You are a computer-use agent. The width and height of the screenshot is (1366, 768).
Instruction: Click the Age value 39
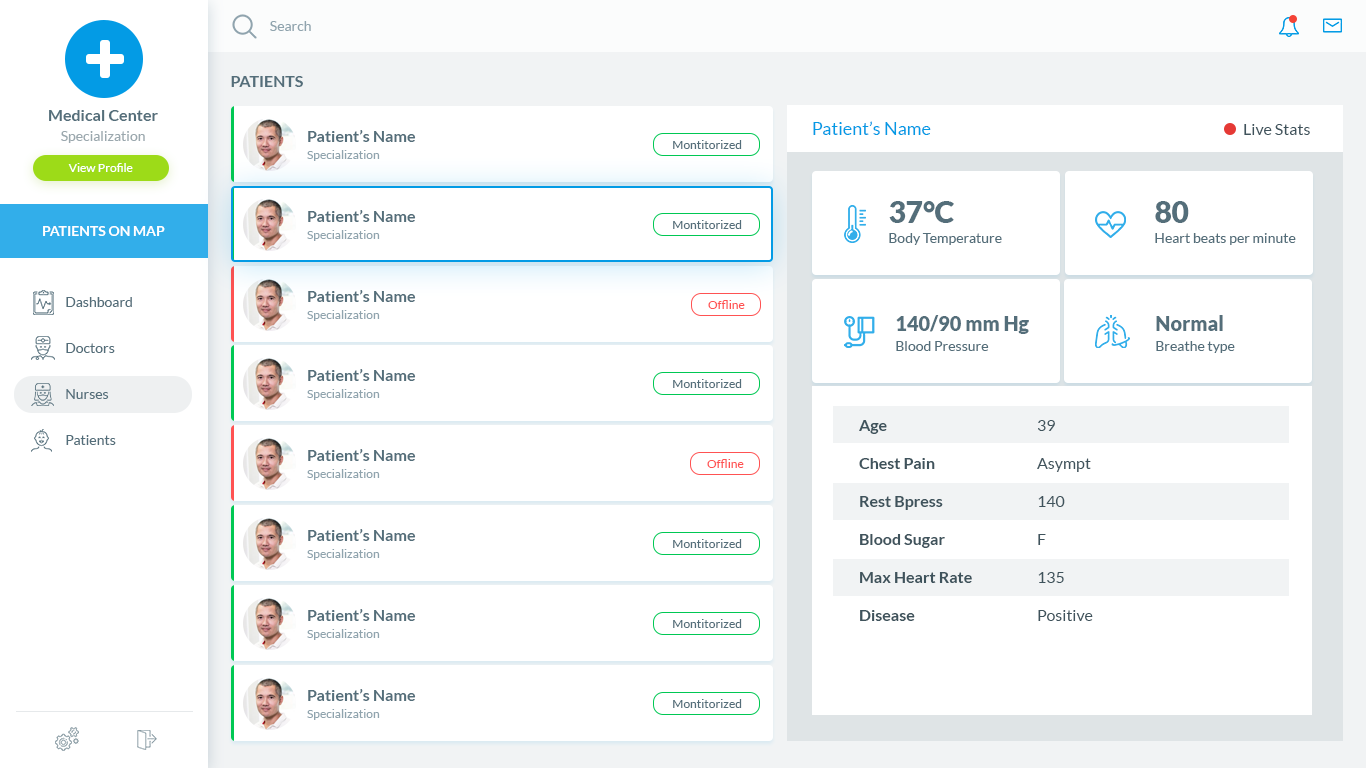[x=1046, y=425]
